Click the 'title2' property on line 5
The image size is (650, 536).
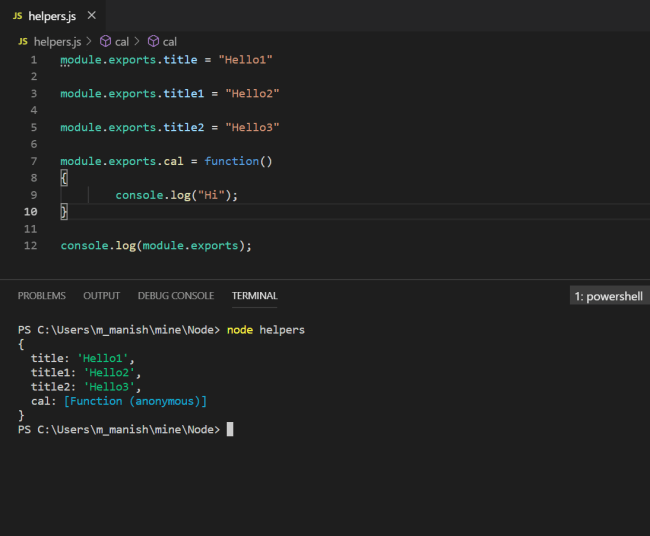point(184,128)
